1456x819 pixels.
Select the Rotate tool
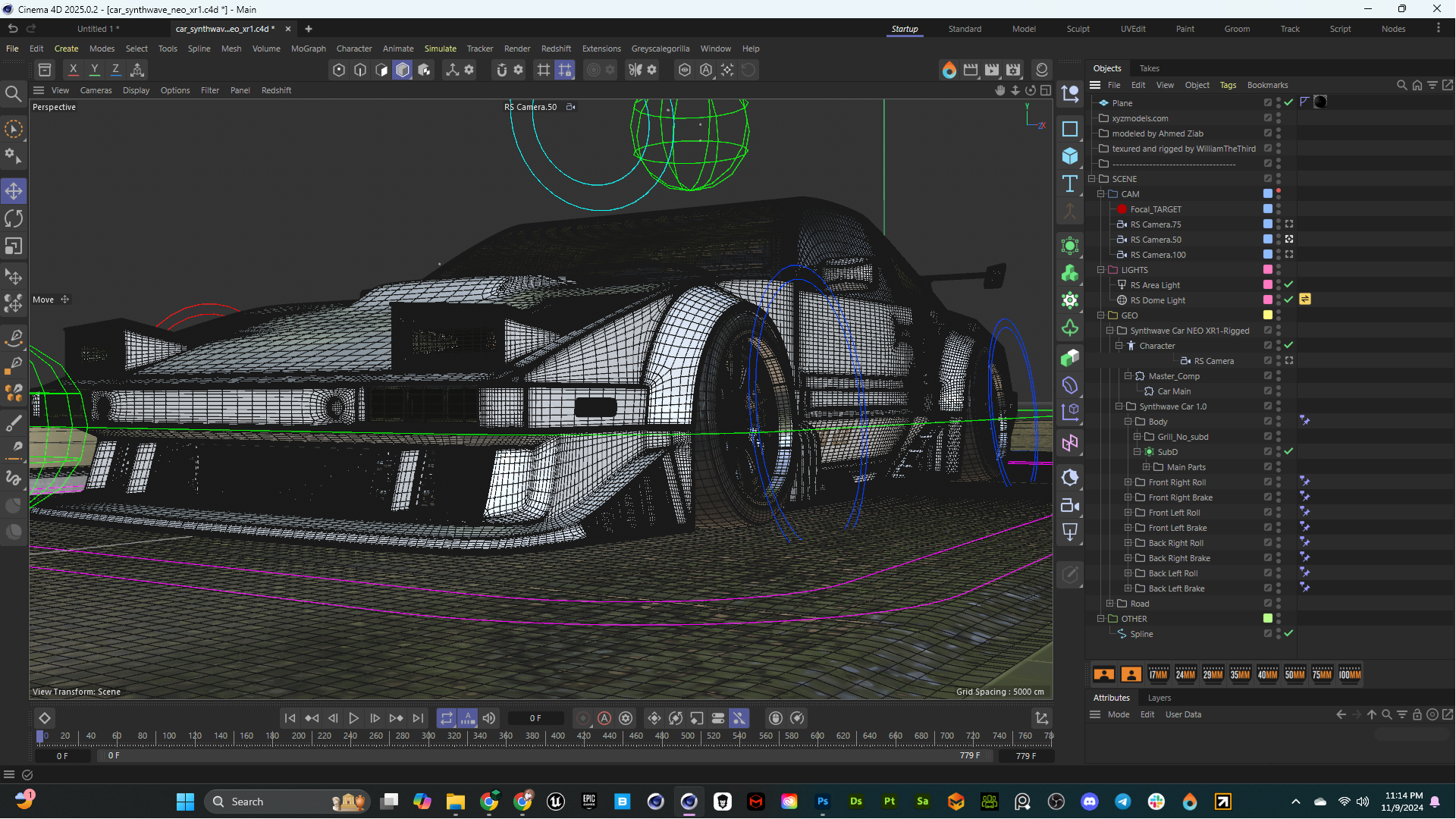tap(14, 218)
